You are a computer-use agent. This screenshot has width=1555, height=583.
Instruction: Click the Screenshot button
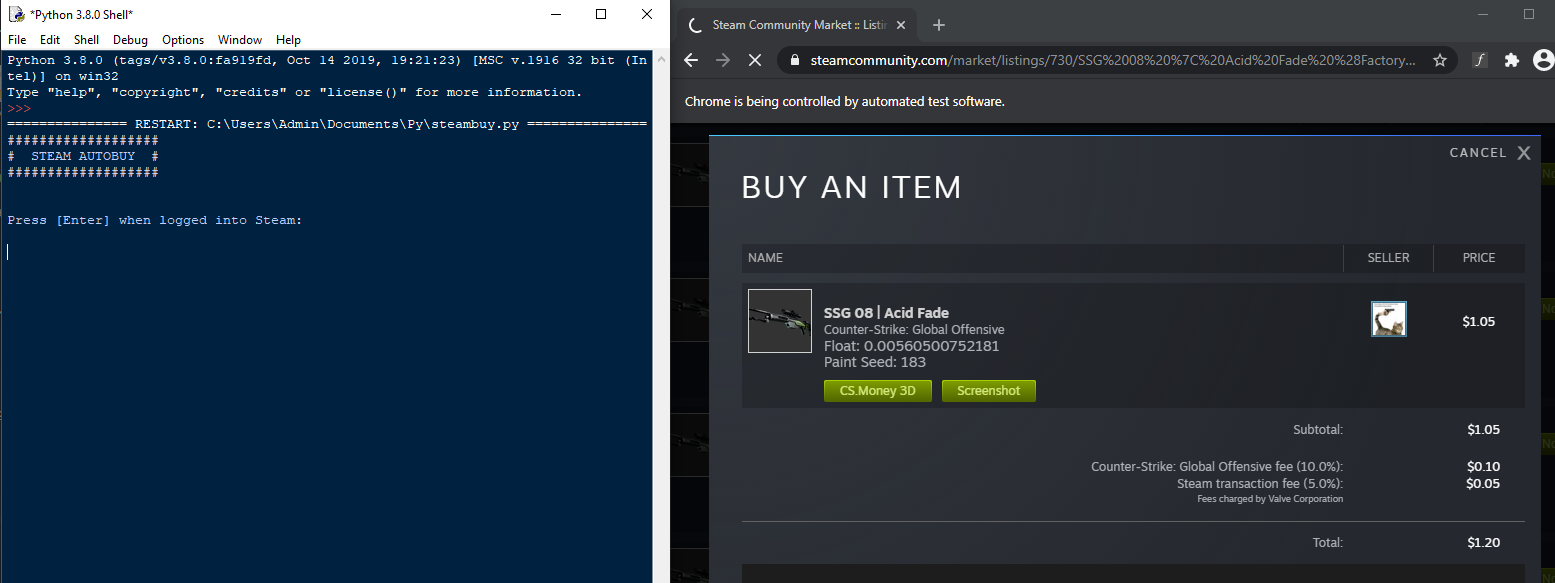tap(988, 390)
